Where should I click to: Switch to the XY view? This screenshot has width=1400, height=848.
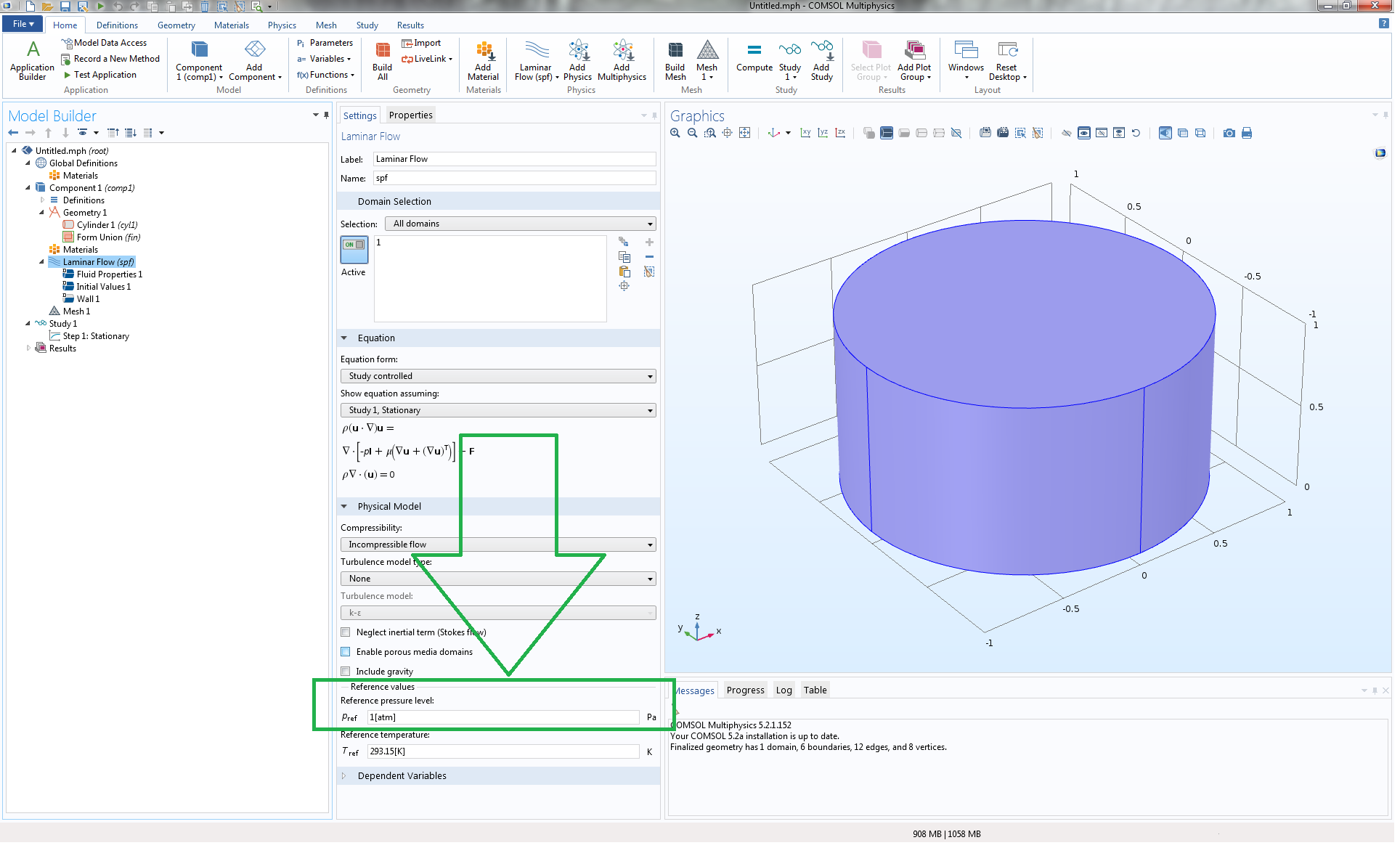[x=805, y=133]
